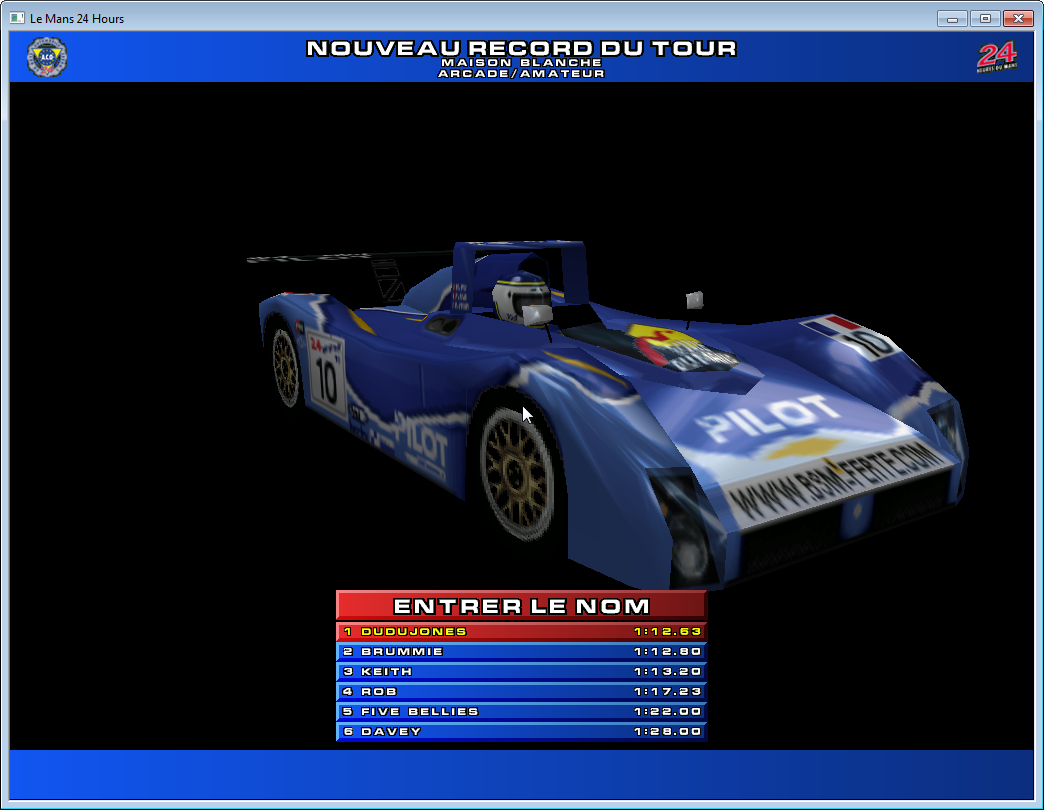Click the 1:17.23 lap time

[x=667, y=692]
